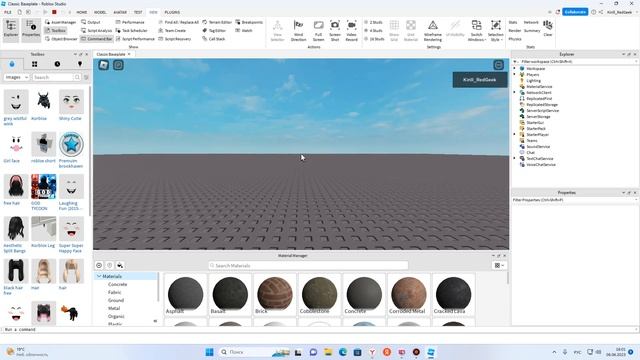Screen dimensions: 640x360
Task: Open the Call Stack window
Action: pos(213,39)
